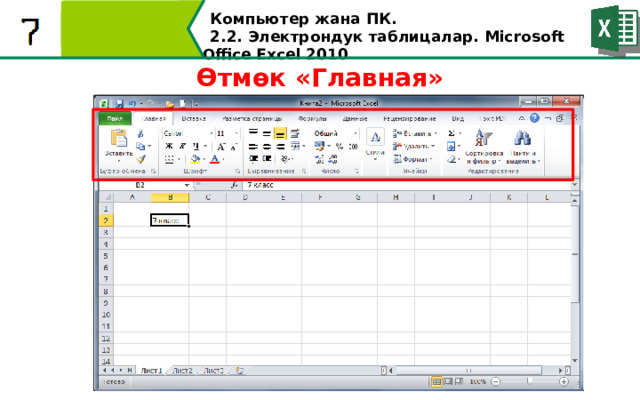Select column header H

[396, 198]
